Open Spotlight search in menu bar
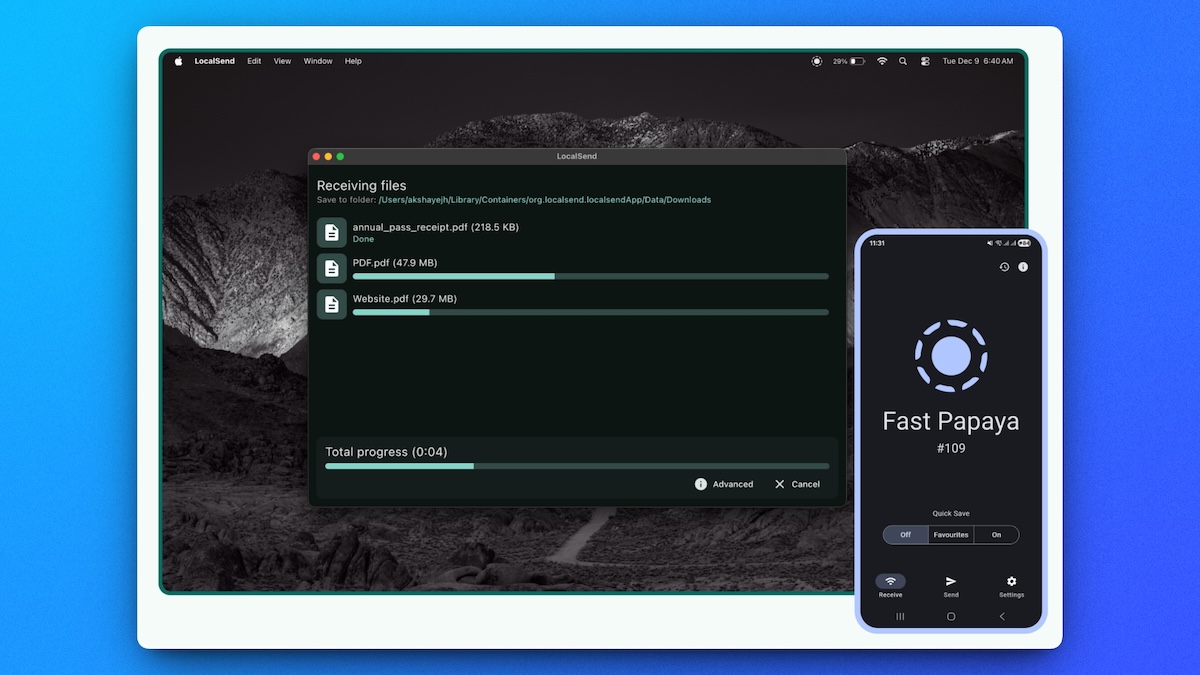1200x675 pixels. point(903,61)
